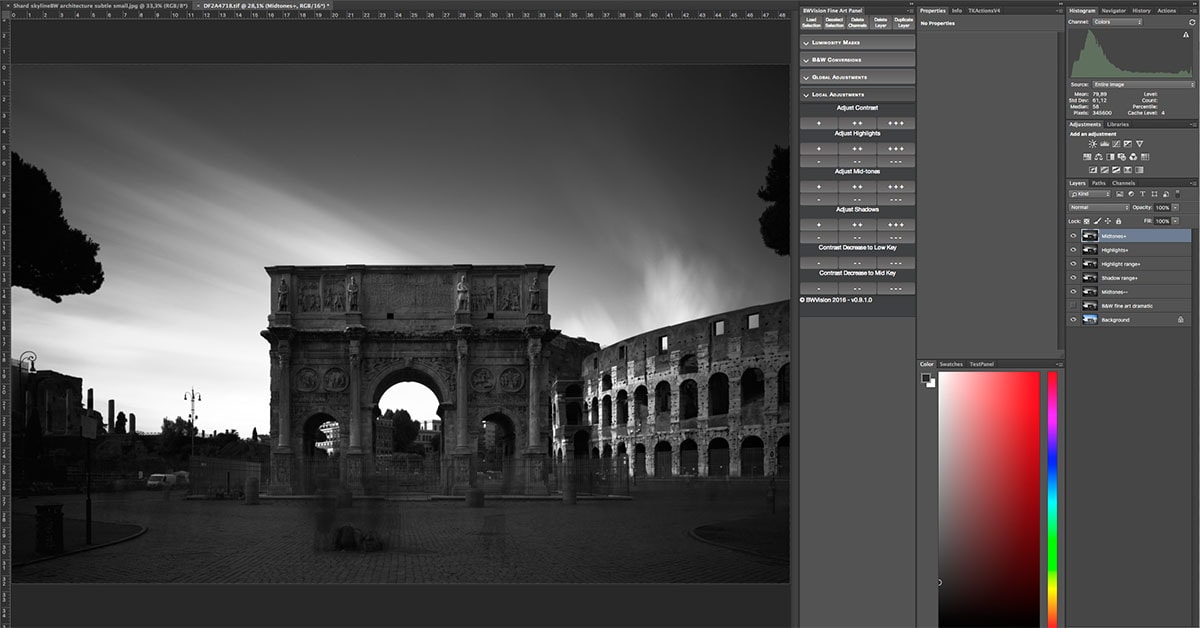Toggle visibility of the Background layer
The width and height of the screenshot is (1200, 628).
point(1073,320)
